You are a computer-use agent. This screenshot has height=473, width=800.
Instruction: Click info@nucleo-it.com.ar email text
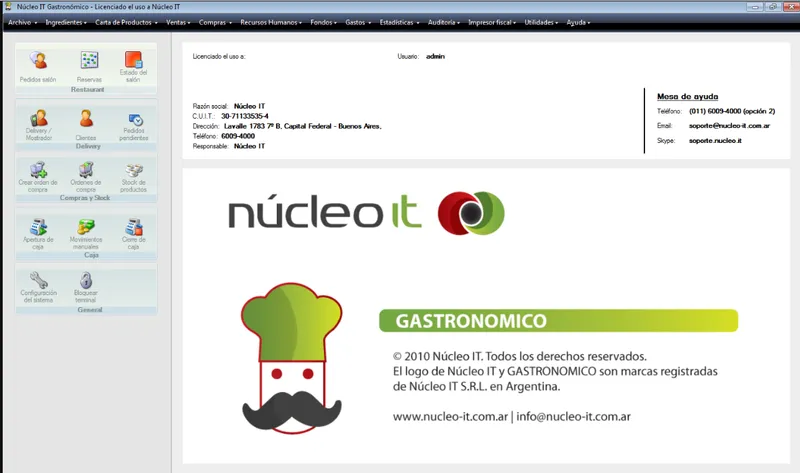573,416
